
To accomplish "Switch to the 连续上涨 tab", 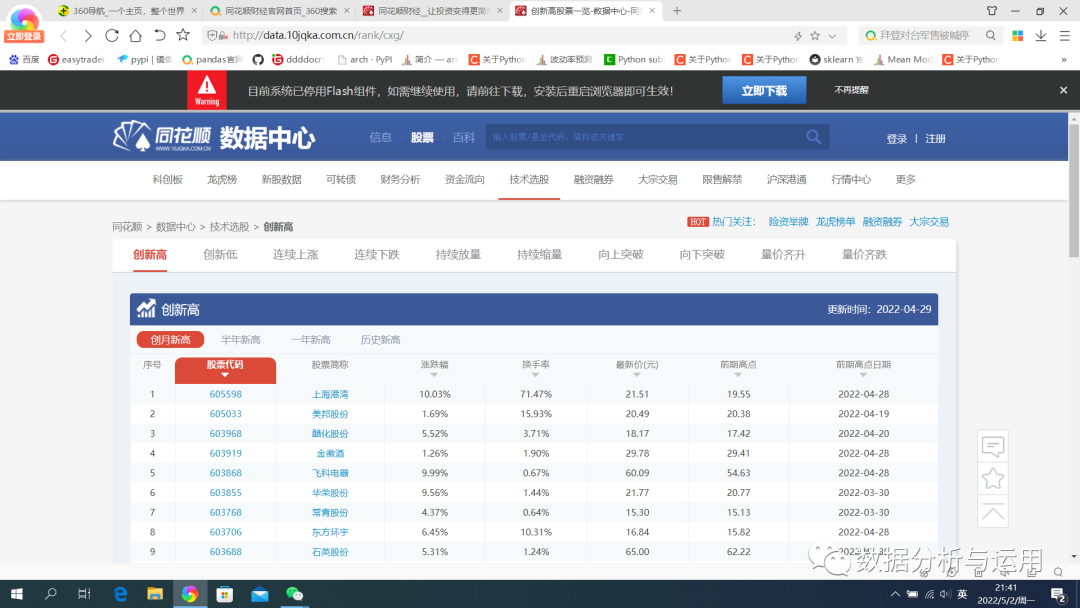I will tap(295, 255).
